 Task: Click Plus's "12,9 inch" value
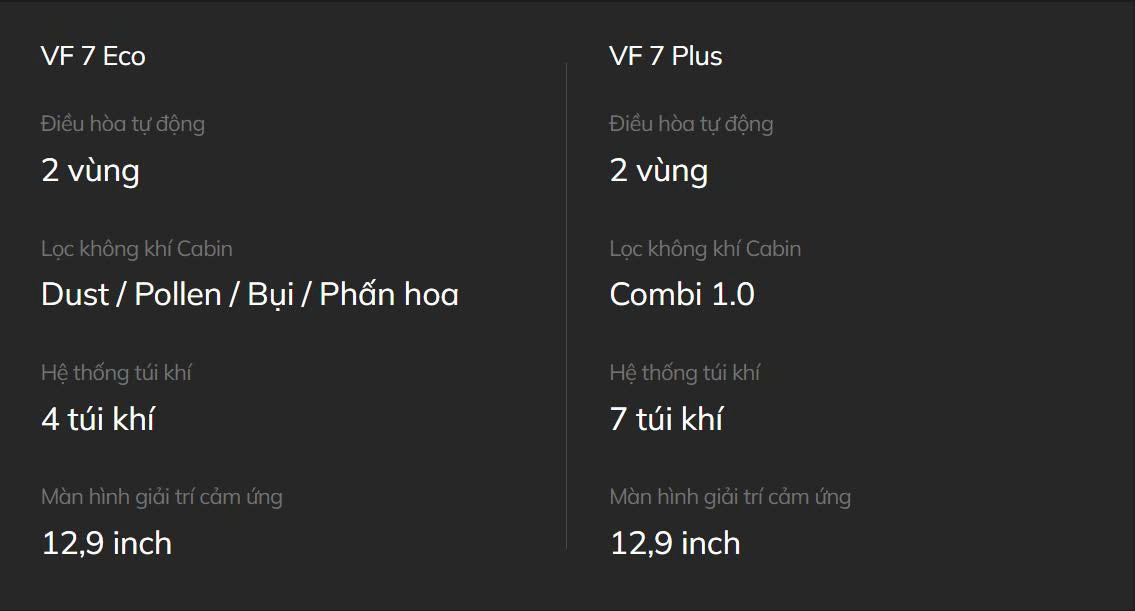pyautogui.click(x=675, y=544)
